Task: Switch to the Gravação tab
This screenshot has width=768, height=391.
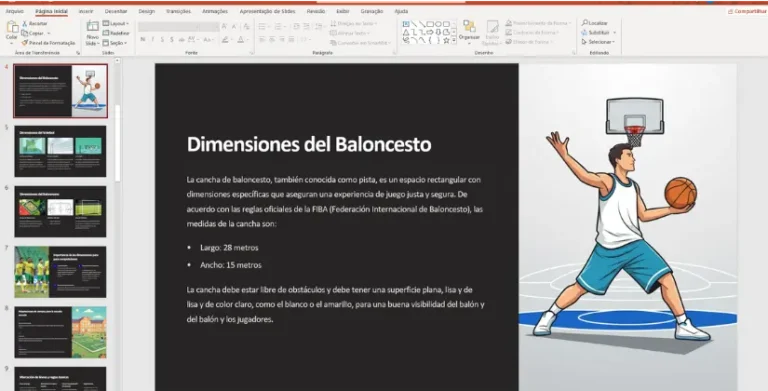Action: click(372, 11)
